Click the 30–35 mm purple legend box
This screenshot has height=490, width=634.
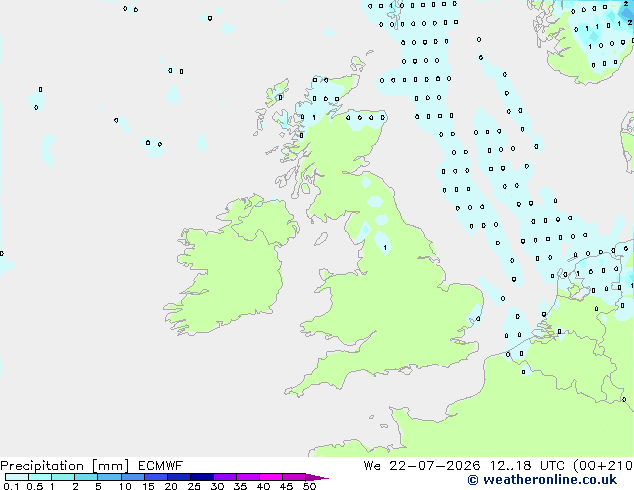[224, 477]
